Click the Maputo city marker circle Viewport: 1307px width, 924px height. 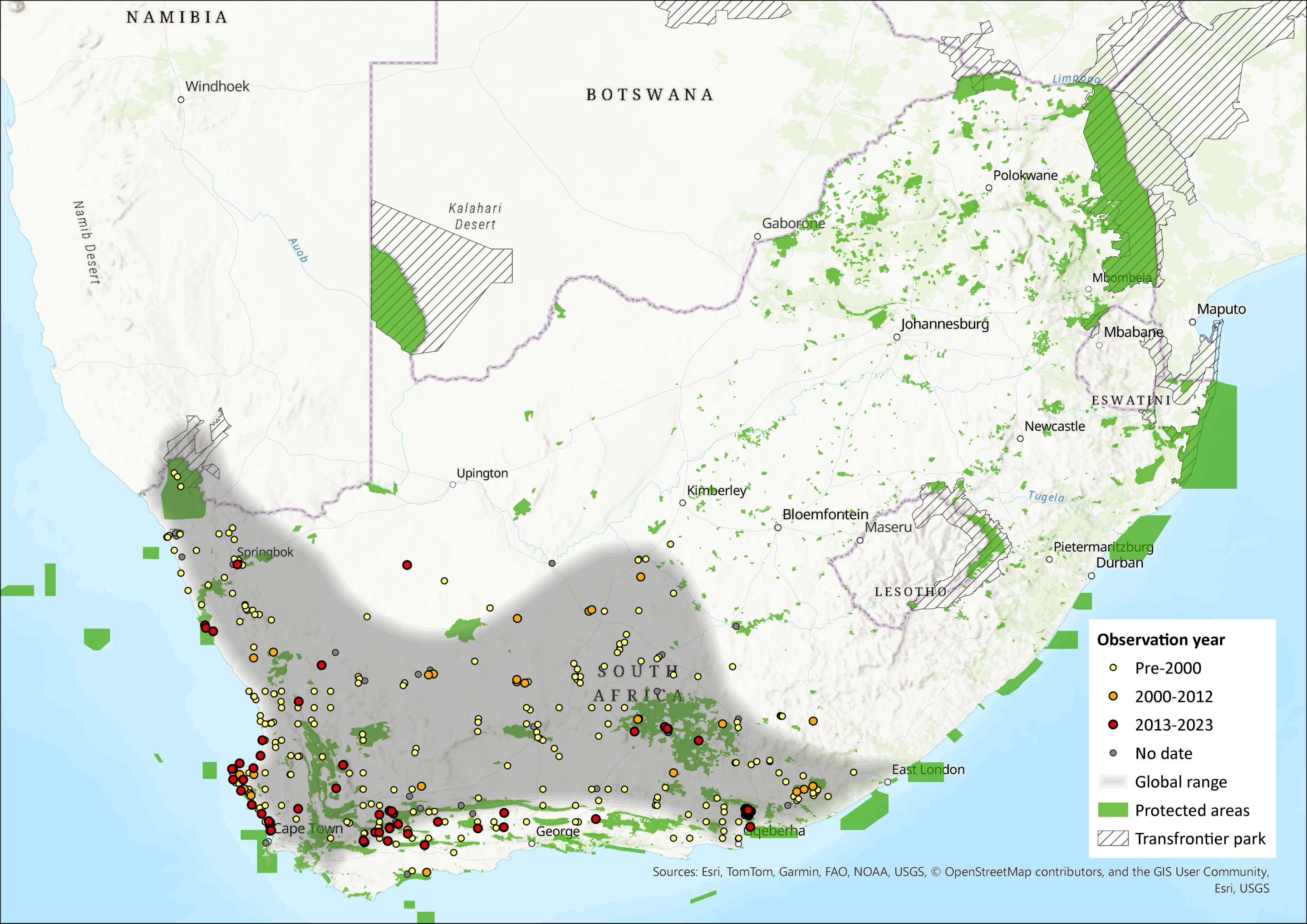point(1193,322)
